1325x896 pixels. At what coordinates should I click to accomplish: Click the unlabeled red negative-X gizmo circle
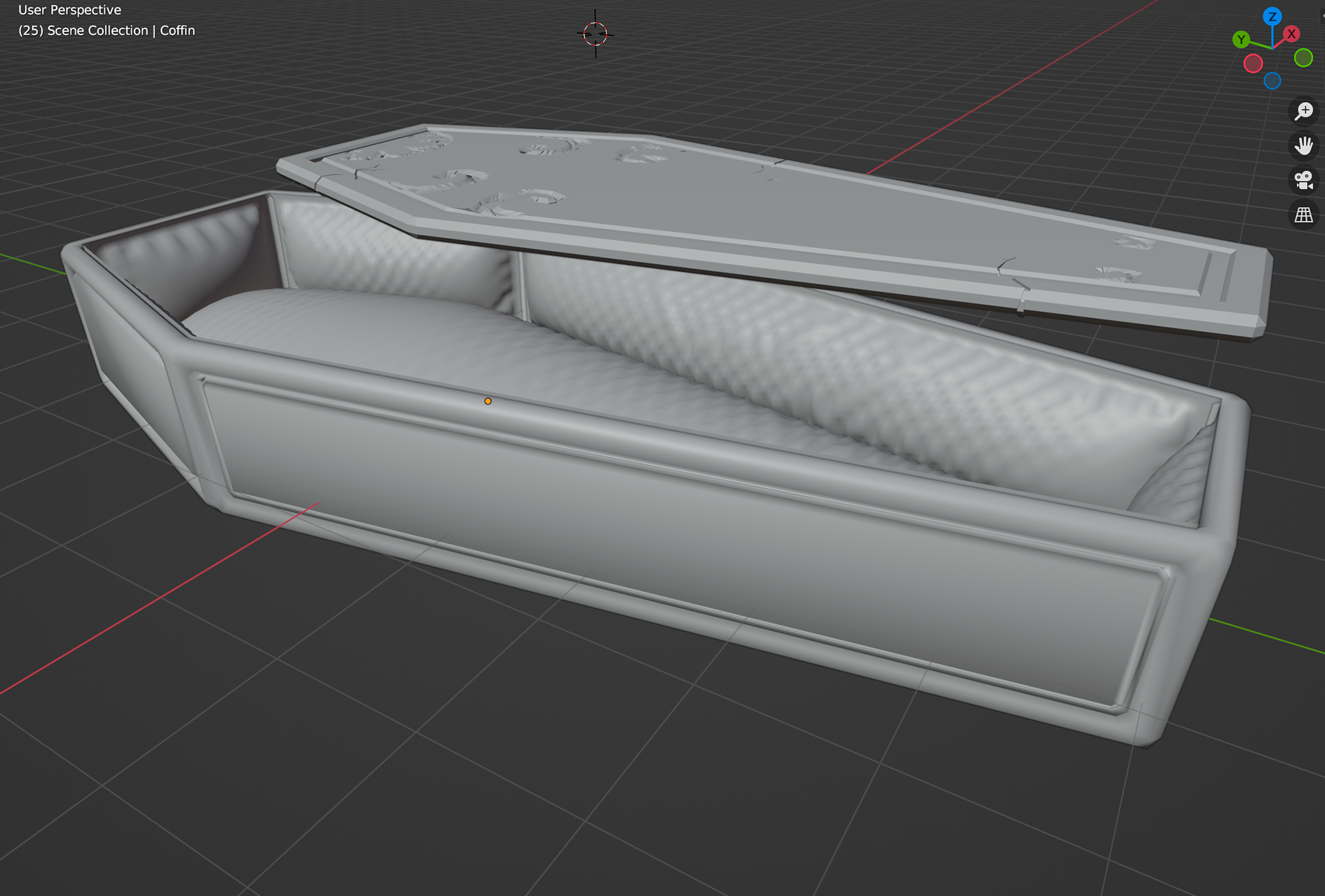1253,63
